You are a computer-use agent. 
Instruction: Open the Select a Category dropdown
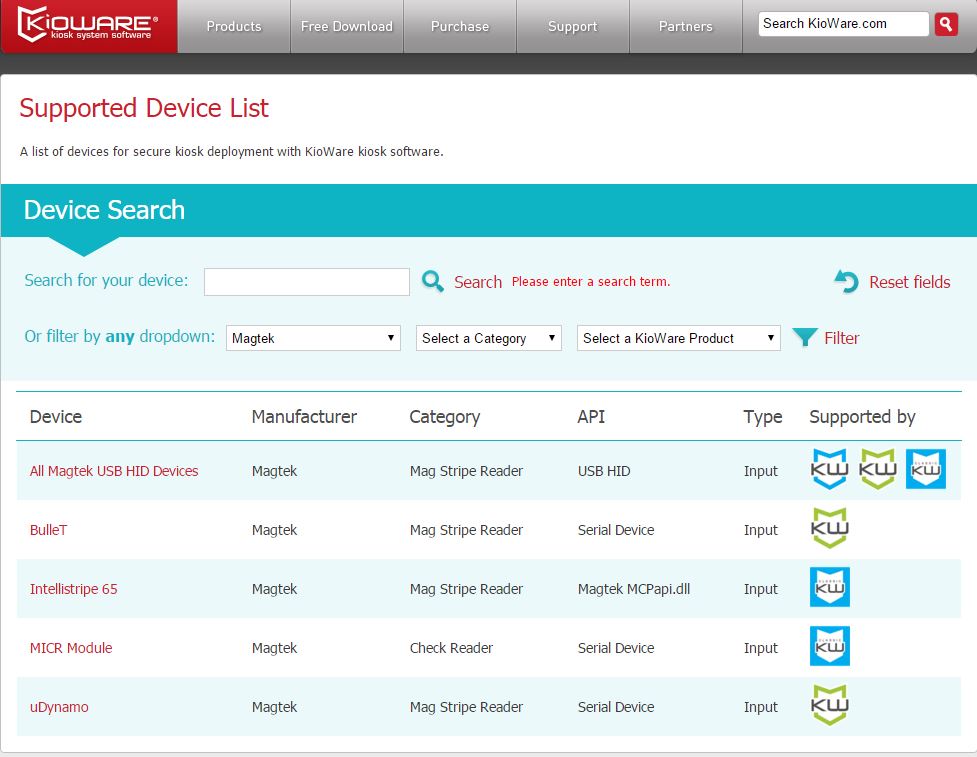(x=488, y=338)
